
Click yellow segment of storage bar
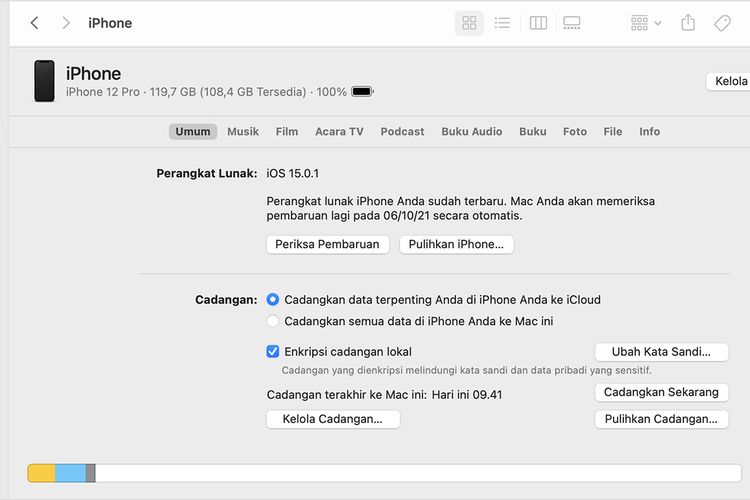(42, 473)
